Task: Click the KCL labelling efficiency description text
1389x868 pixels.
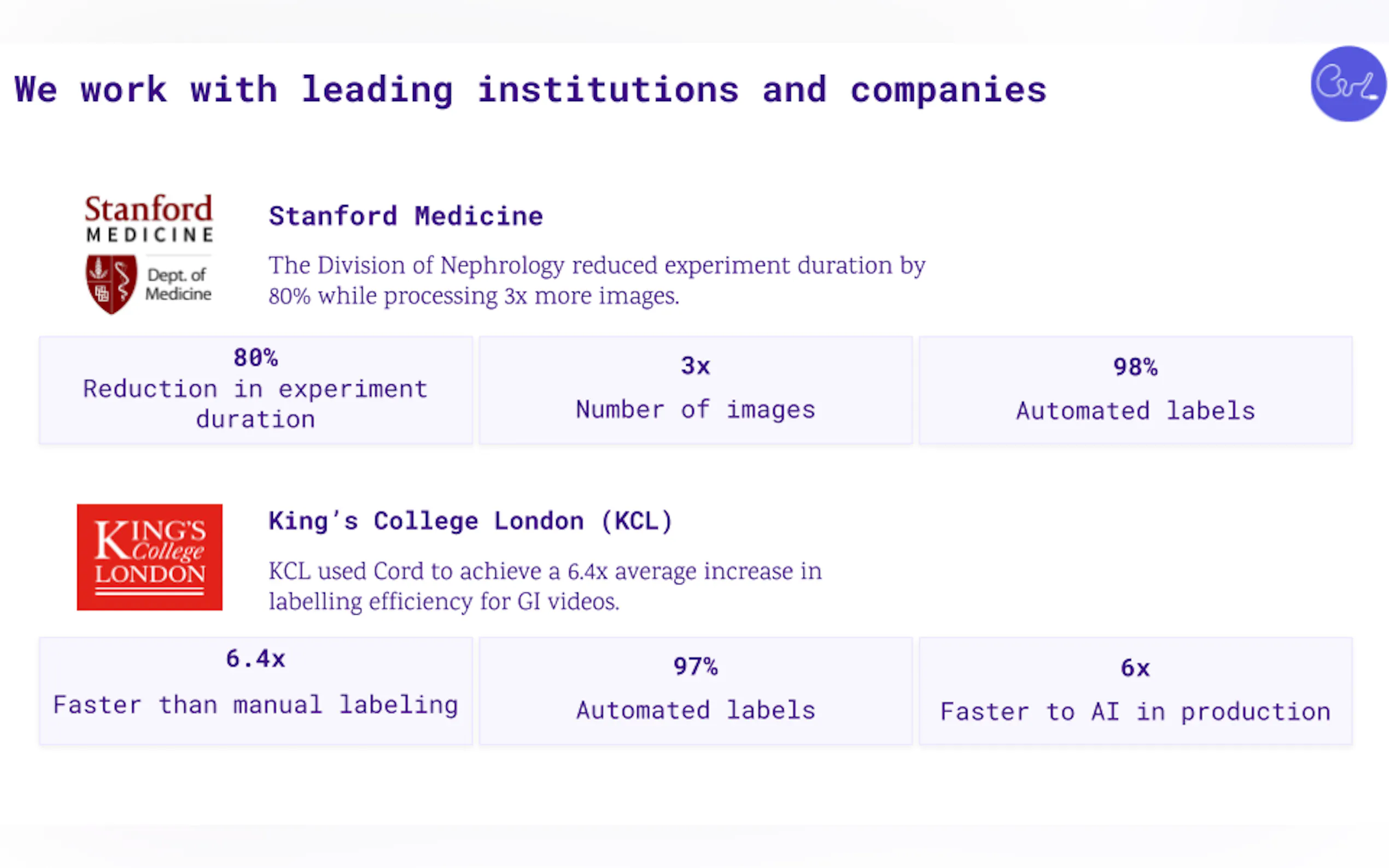Action: click(544, 586)
